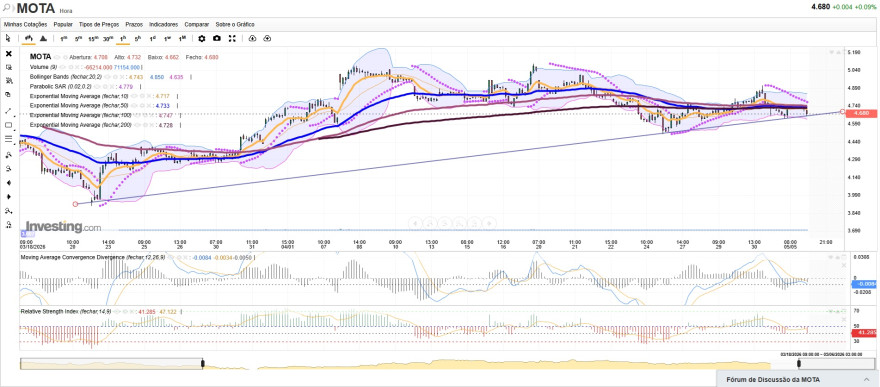Image resolution: width=880 pixels, height=387 pixels.
Task: Select the trend line drawing tool
Action: point(8,111)
